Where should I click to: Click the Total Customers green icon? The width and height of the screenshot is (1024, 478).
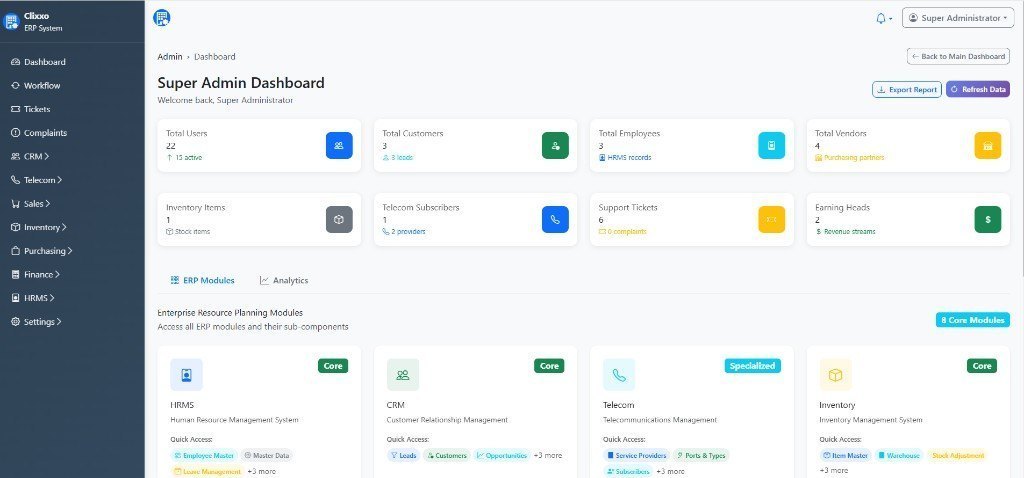(555, 146)
